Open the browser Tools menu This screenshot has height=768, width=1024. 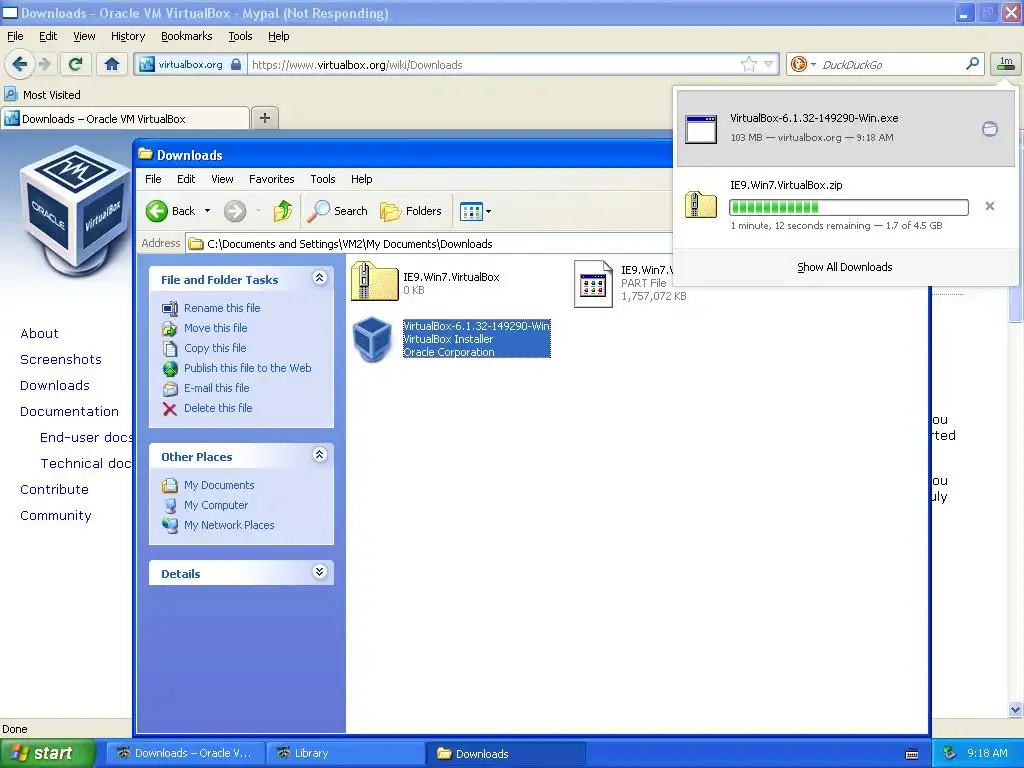click(x=240, y=36)
